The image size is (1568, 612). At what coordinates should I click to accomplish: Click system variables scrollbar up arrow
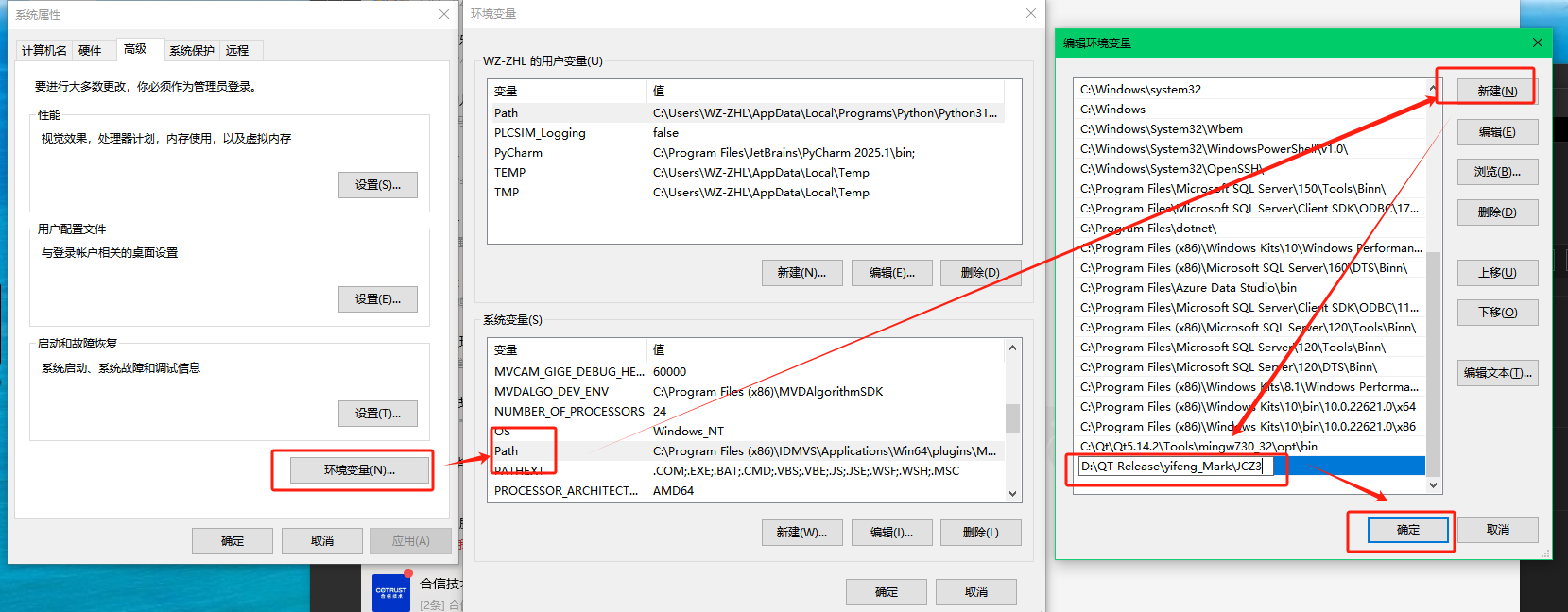coord(1012,348)
